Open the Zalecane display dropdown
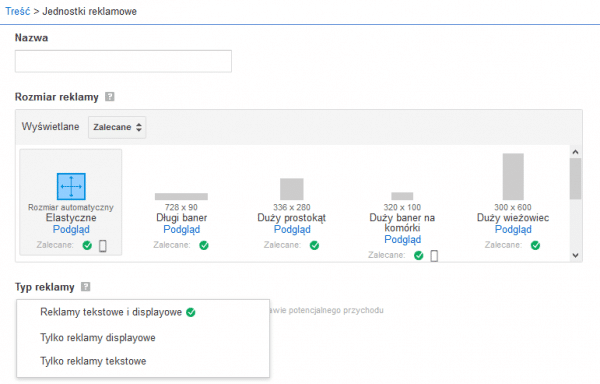The image size is (600, 384). pyautogui.click(x=117, y=127)
